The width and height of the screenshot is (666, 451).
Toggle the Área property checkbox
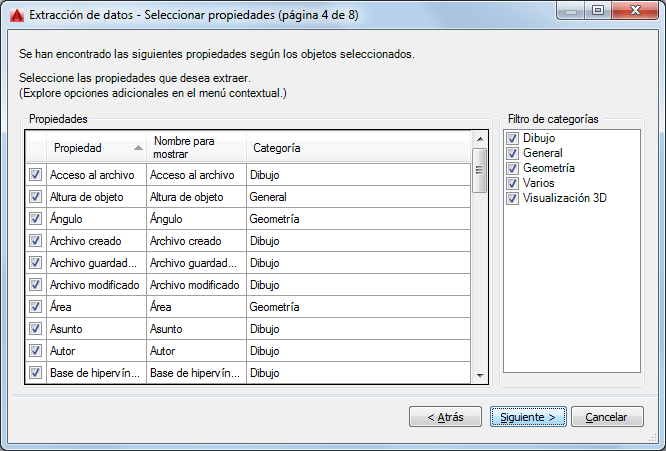[x=35, y=307]
